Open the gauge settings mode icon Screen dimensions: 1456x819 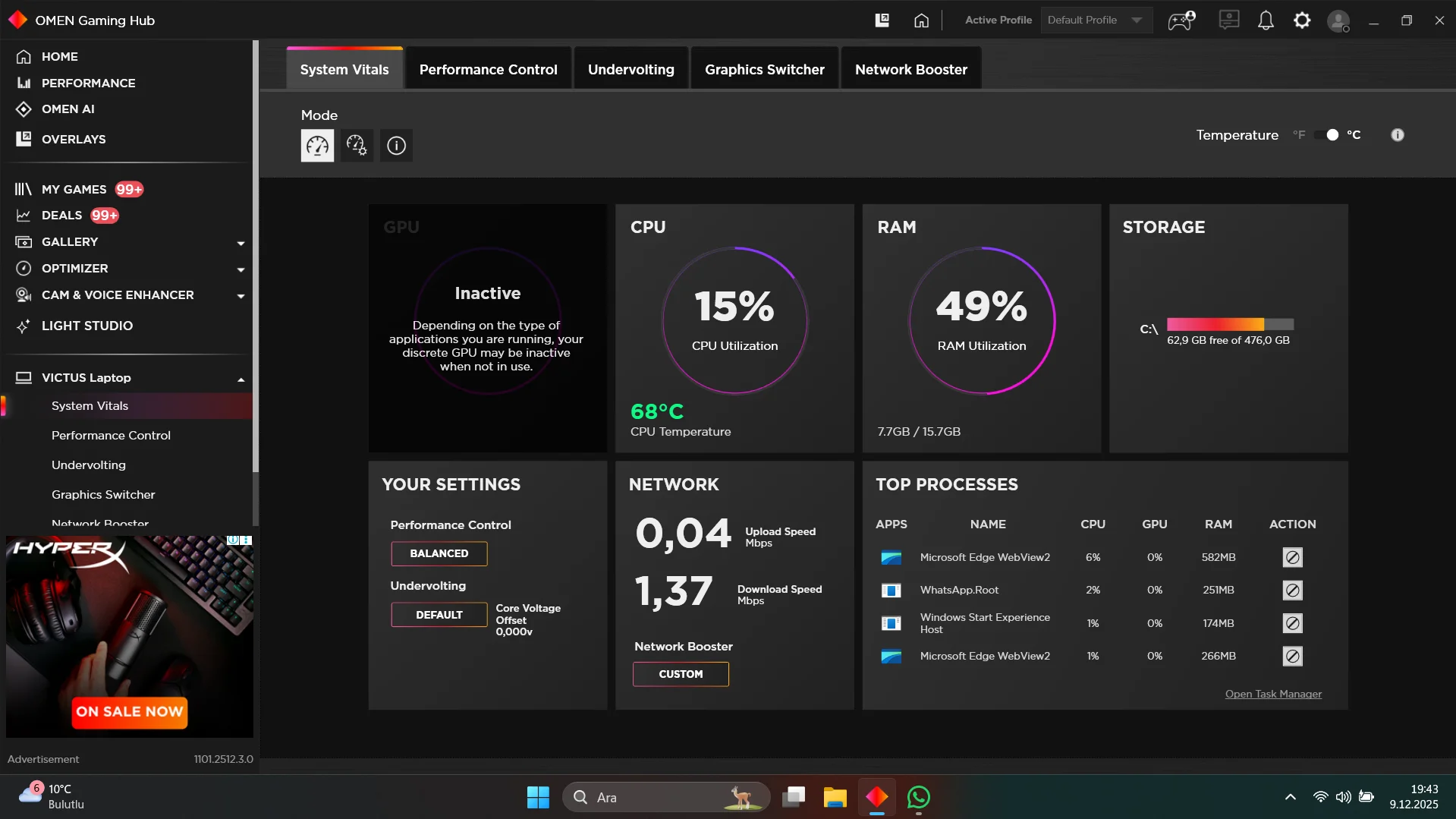click(357, 145)
